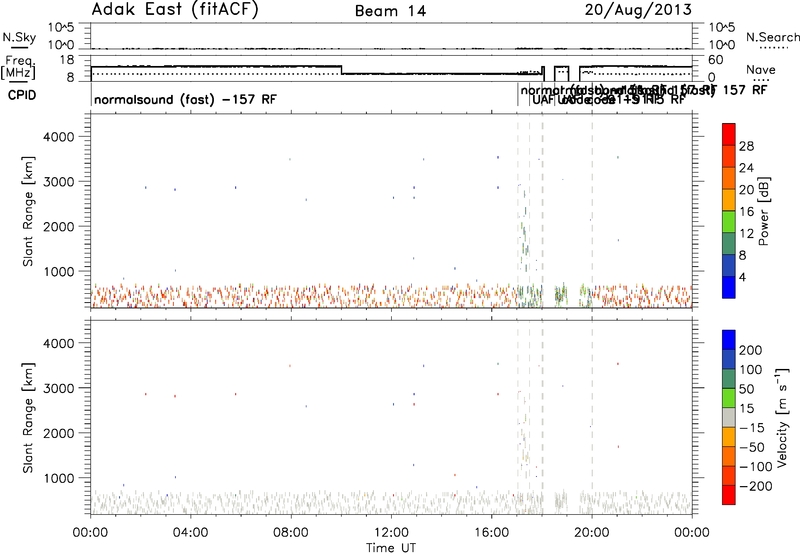The width and height of the screenshot is (800, 554).
Task: Select the '04:00' time tick label
Action: tap(190, 533)
